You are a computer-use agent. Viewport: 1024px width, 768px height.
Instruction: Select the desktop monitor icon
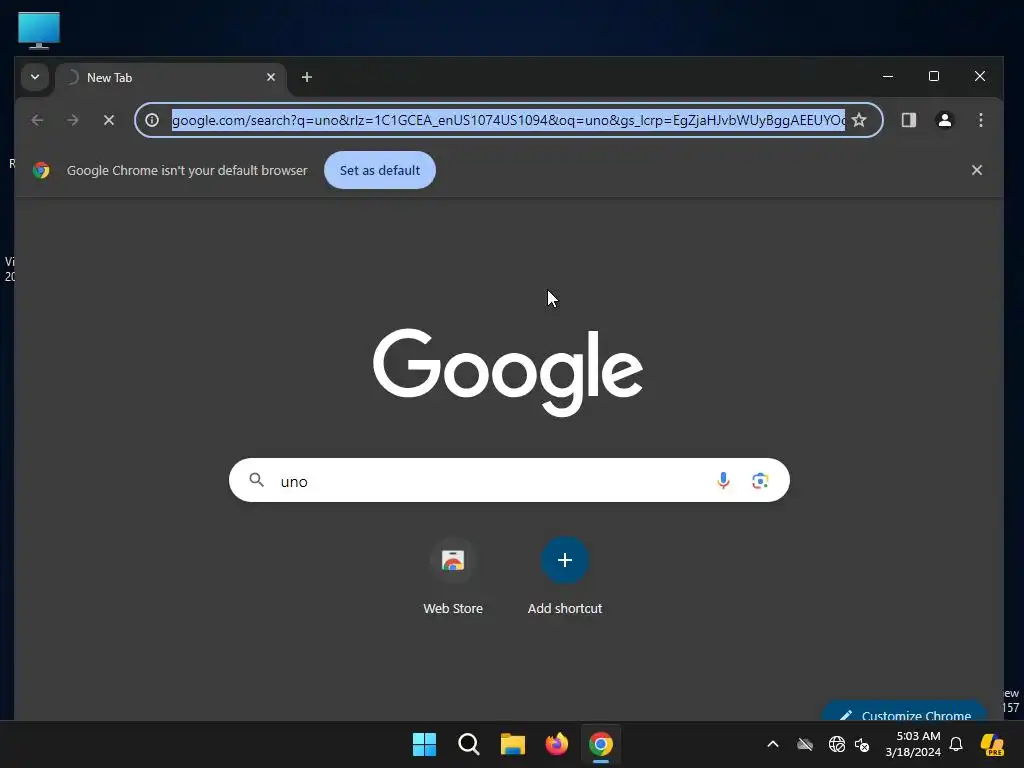(x=39, y=30)
